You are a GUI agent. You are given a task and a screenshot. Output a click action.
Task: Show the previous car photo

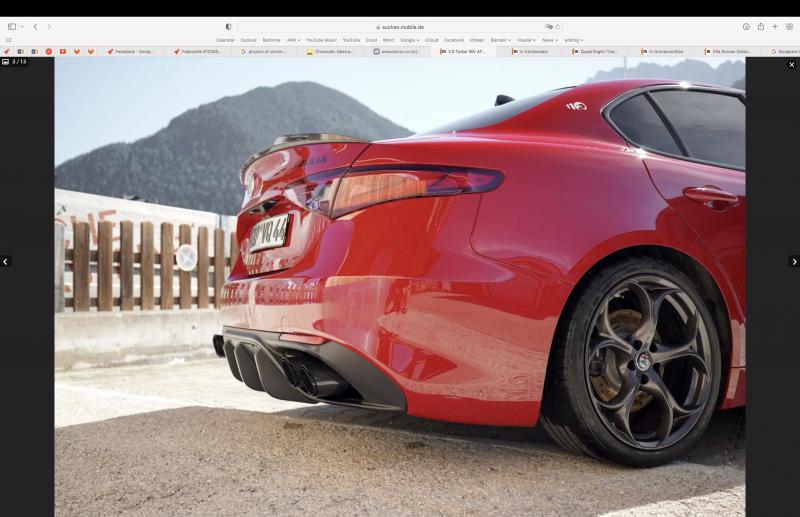pos(6,262)
